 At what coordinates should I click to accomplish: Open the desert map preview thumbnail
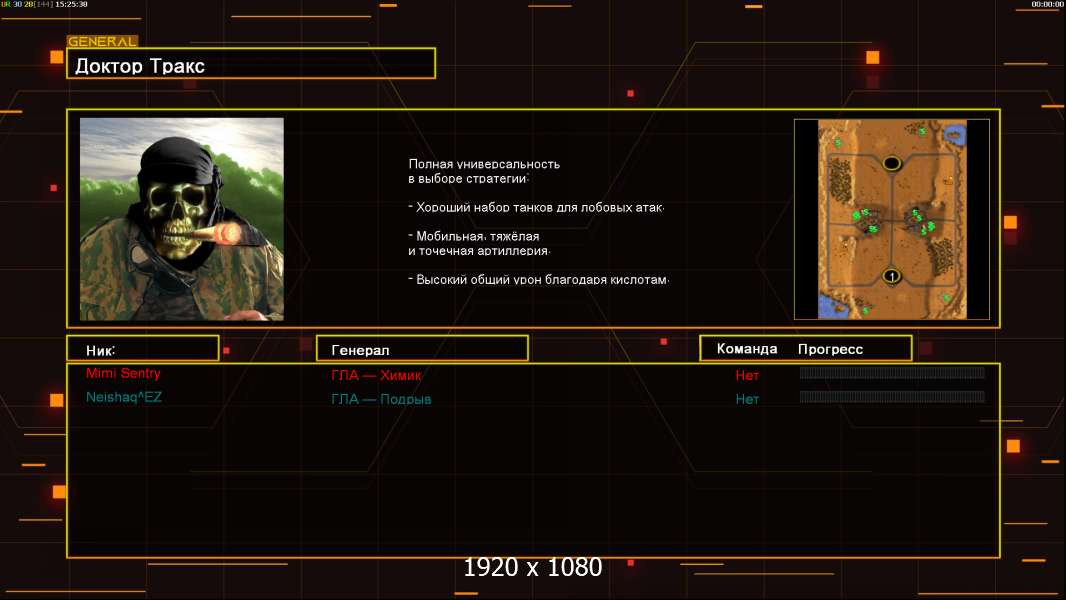point(891,219)
